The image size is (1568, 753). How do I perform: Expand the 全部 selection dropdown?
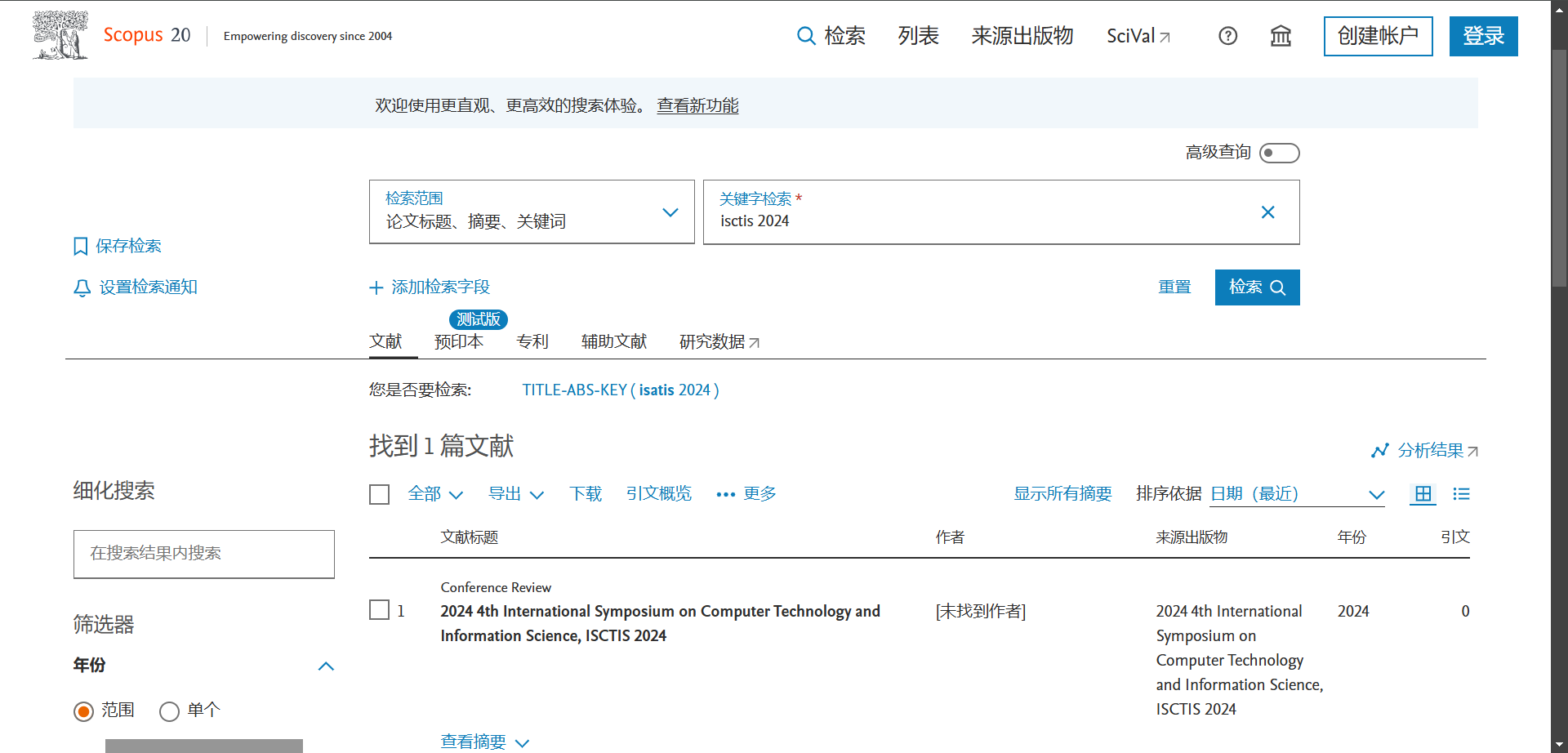pyautogui.click(x=435, y=494)
